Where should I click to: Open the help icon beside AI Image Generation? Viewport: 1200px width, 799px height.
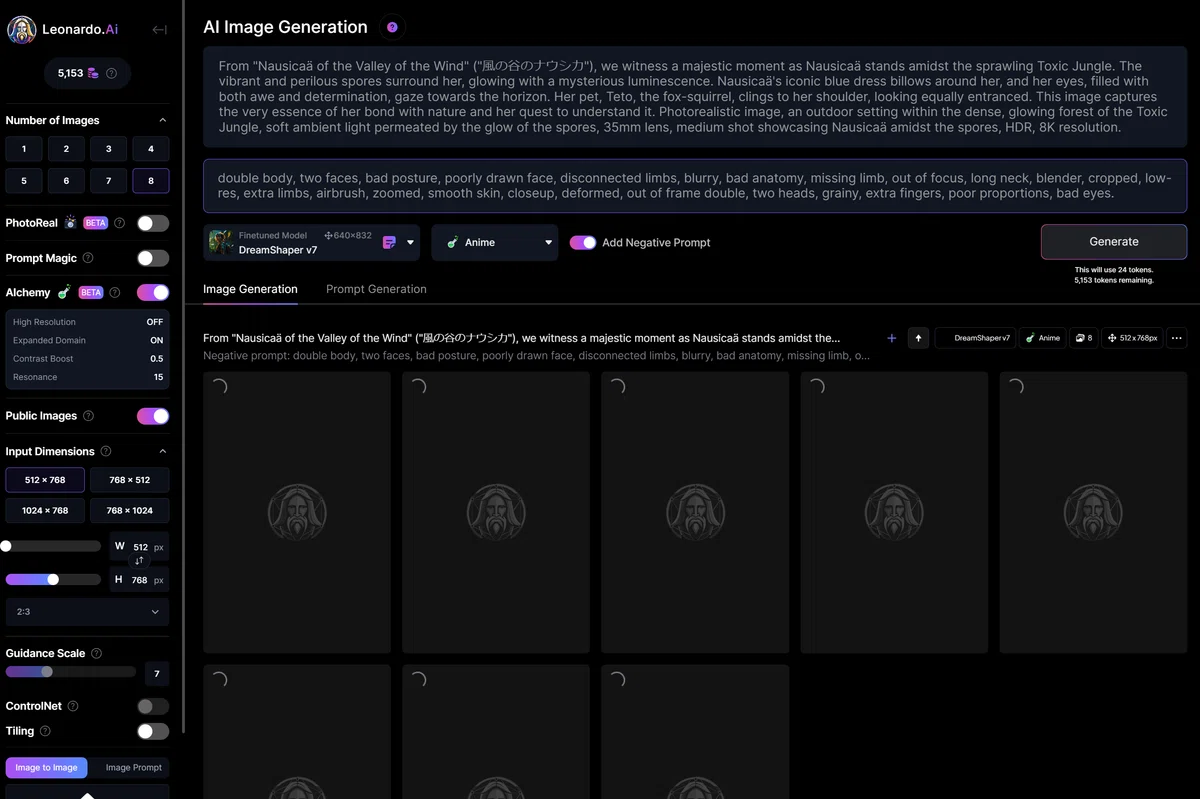392,27
